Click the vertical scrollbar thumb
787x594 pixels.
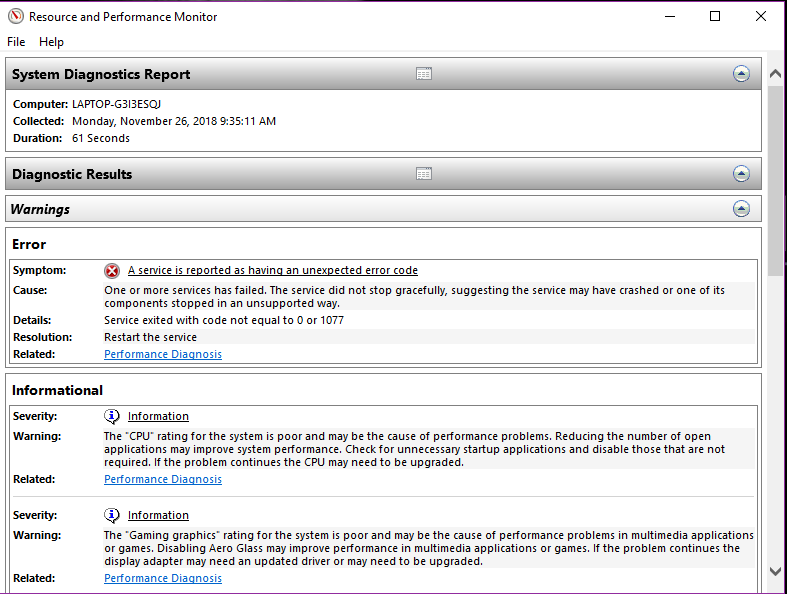776,180
